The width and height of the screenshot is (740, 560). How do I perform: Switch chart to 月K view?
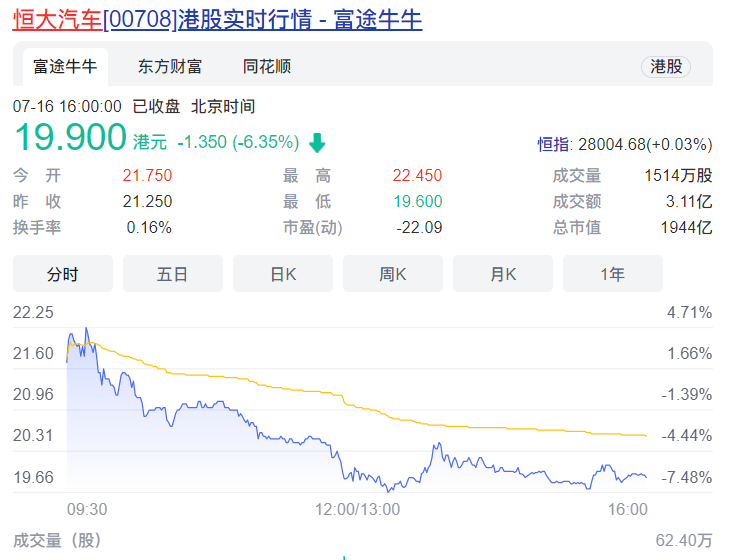point(503,274)
